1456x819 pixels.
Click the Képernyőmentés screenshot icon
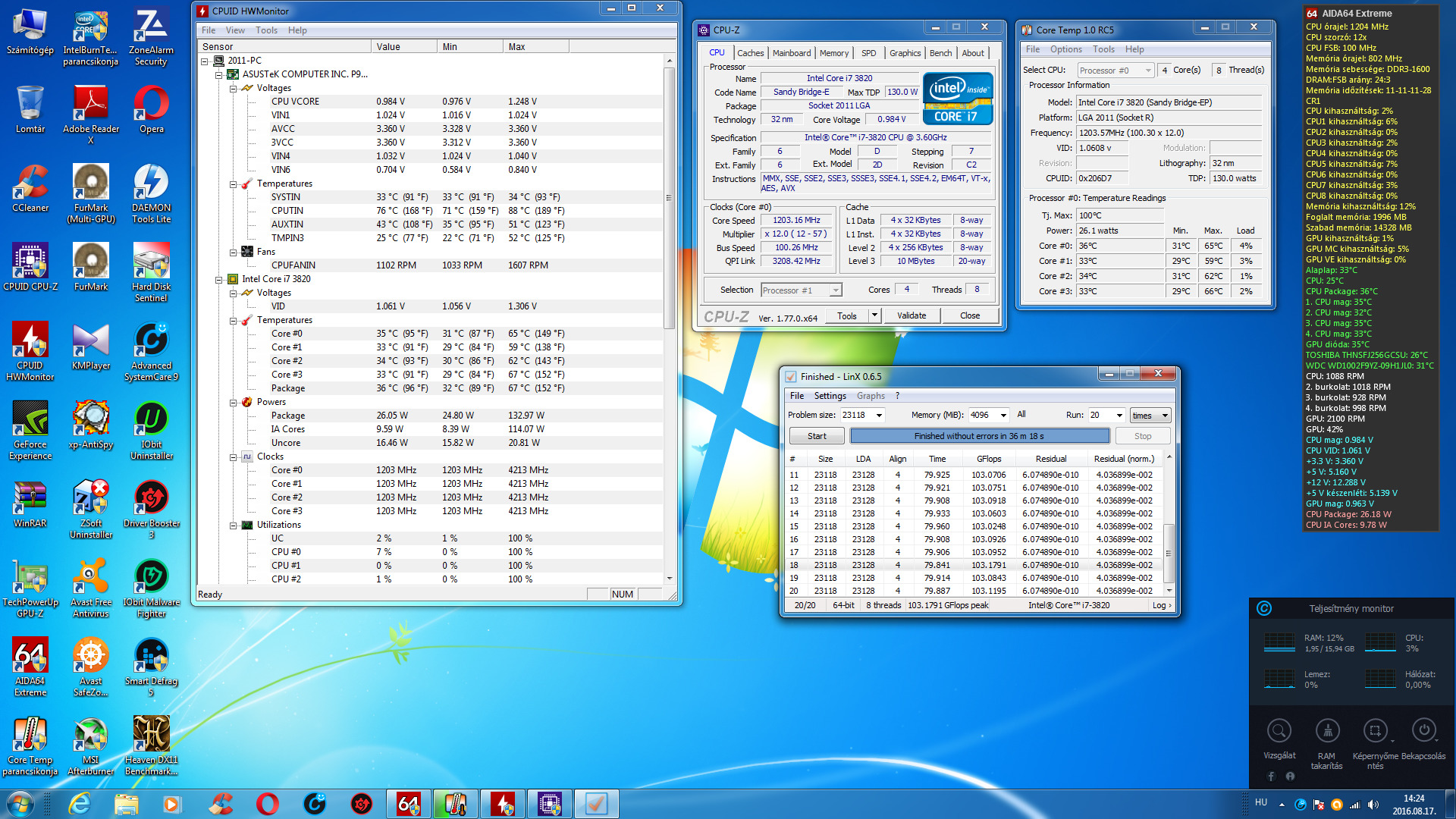click(x=1375, y=731)
